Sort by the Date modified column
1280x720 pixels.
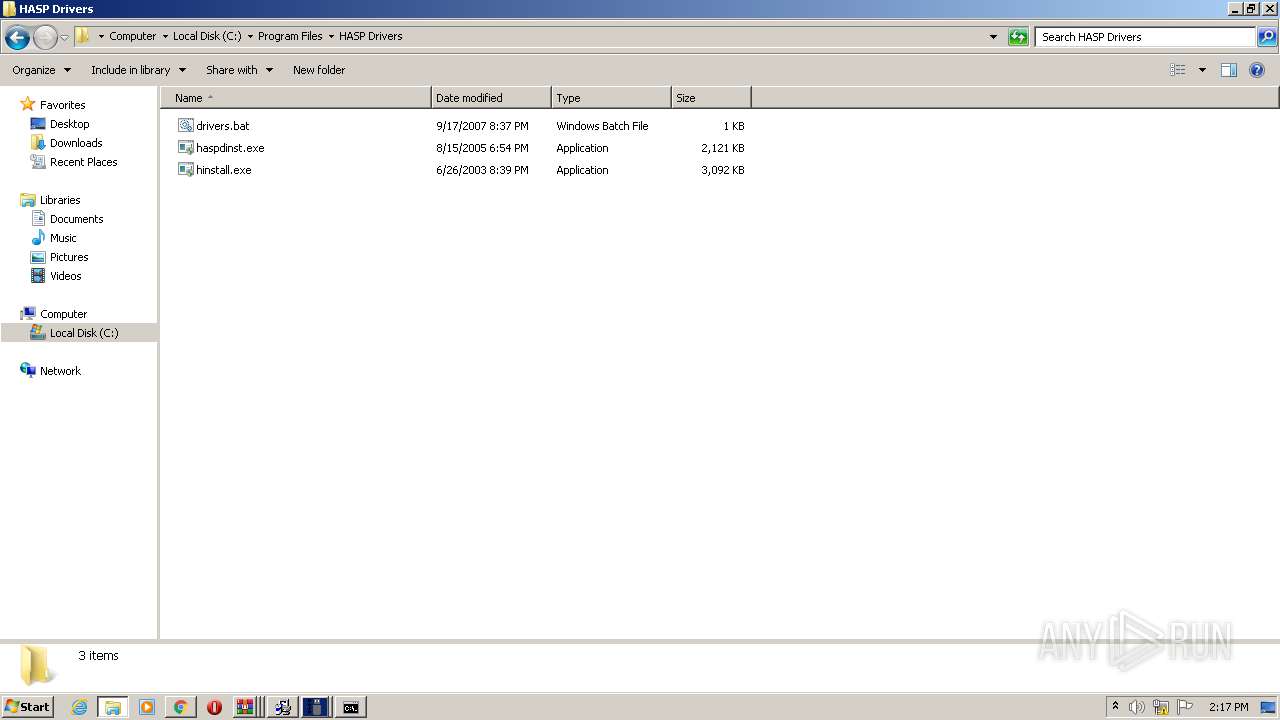coord(491,98)
